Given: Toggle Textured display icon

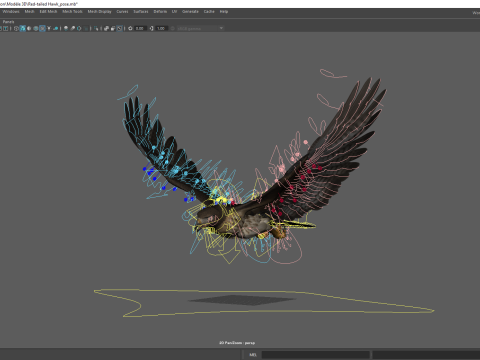Looking at the screenshot, I should (x=42, y=28).
